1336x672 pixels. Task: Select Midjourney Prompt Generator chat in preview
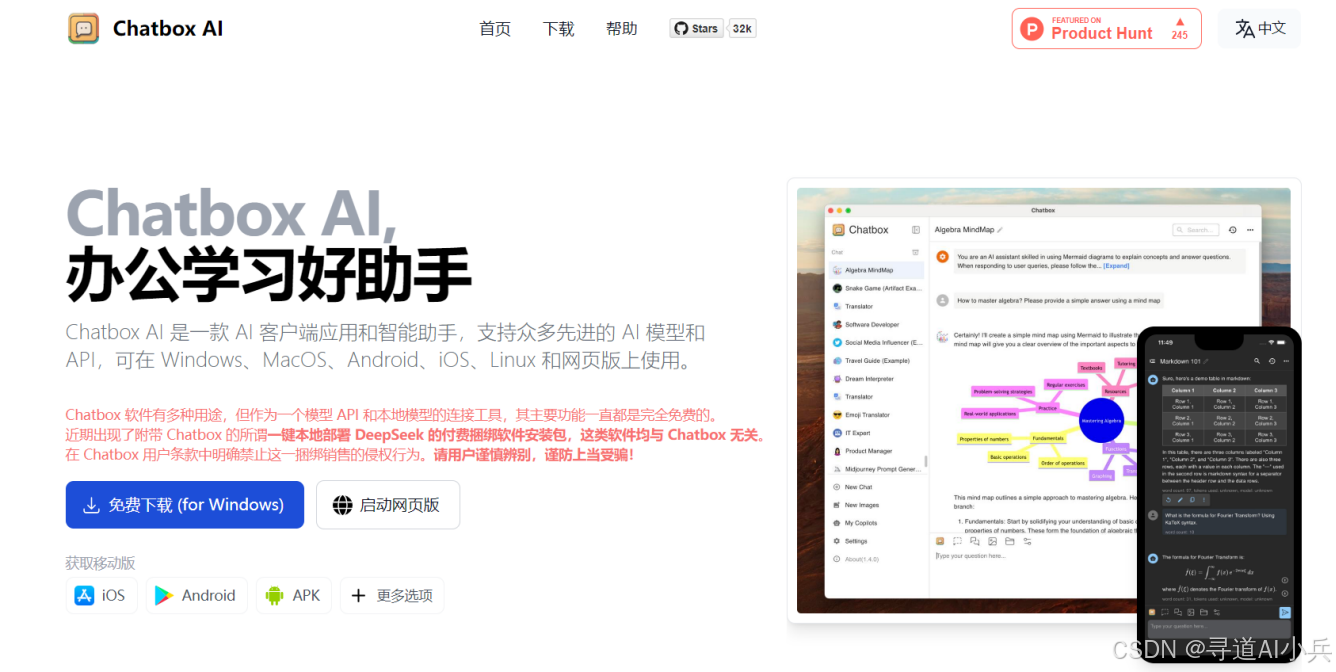877,469
